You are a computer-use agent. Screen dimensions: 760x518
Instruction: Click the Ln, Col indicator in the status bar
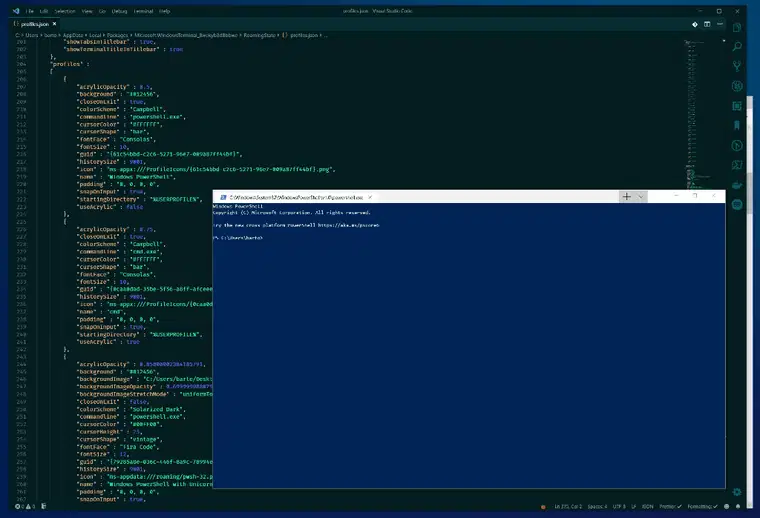pos(568,506)
